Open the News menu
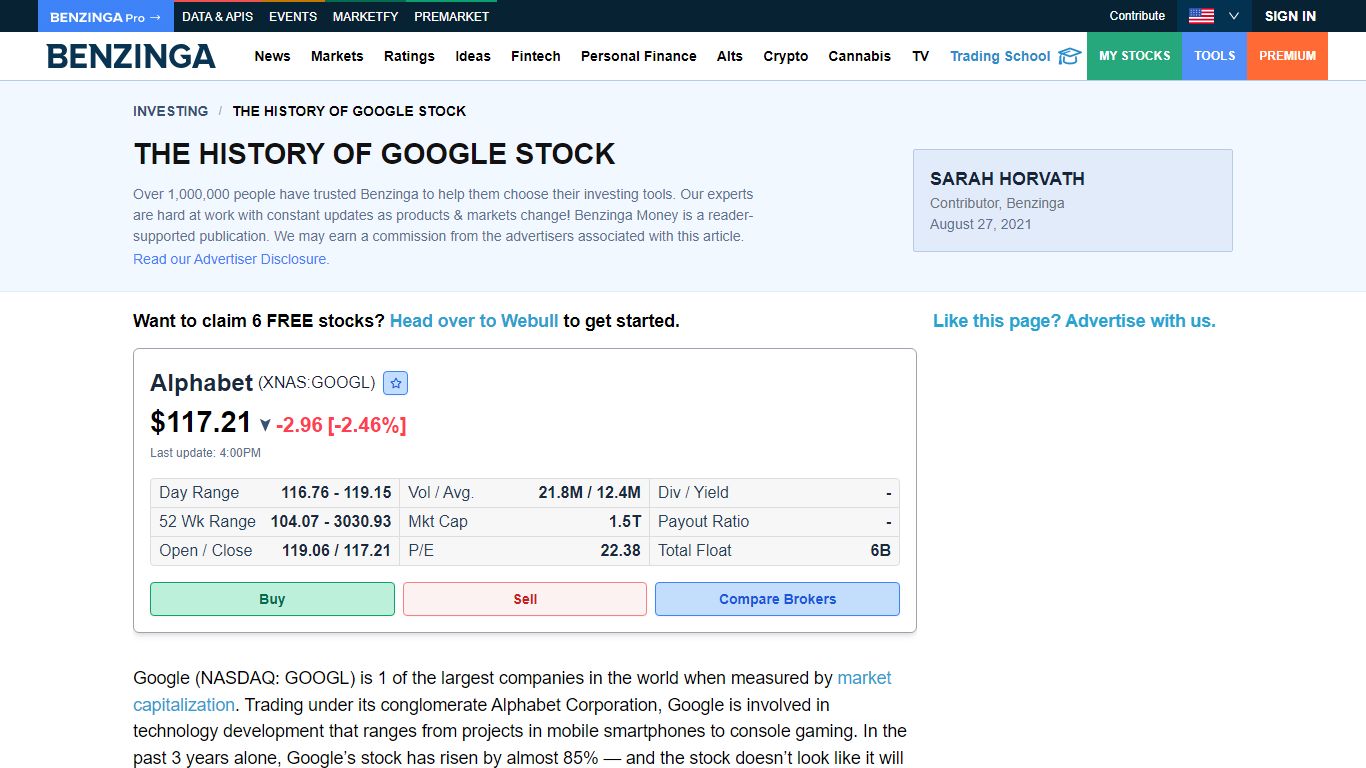 [x=272, y=56]
